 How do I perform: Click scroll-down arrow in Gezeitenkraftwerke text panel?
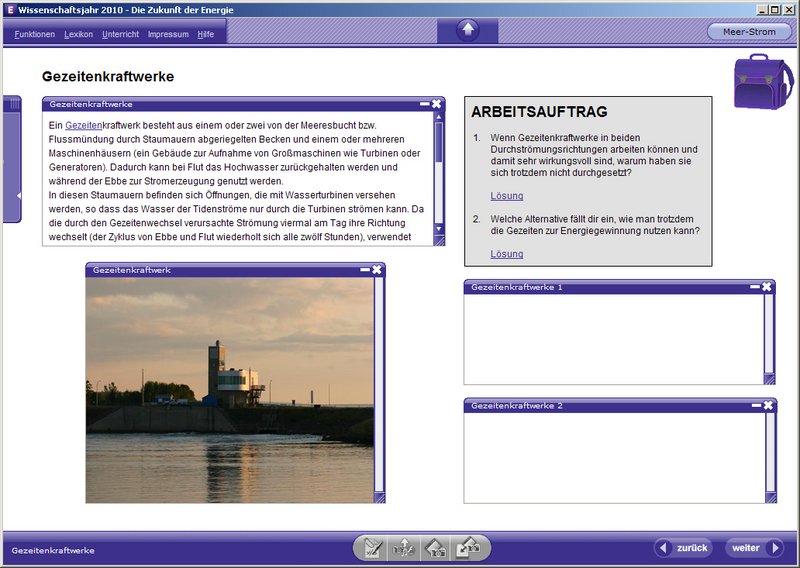(x=439, y=229)
